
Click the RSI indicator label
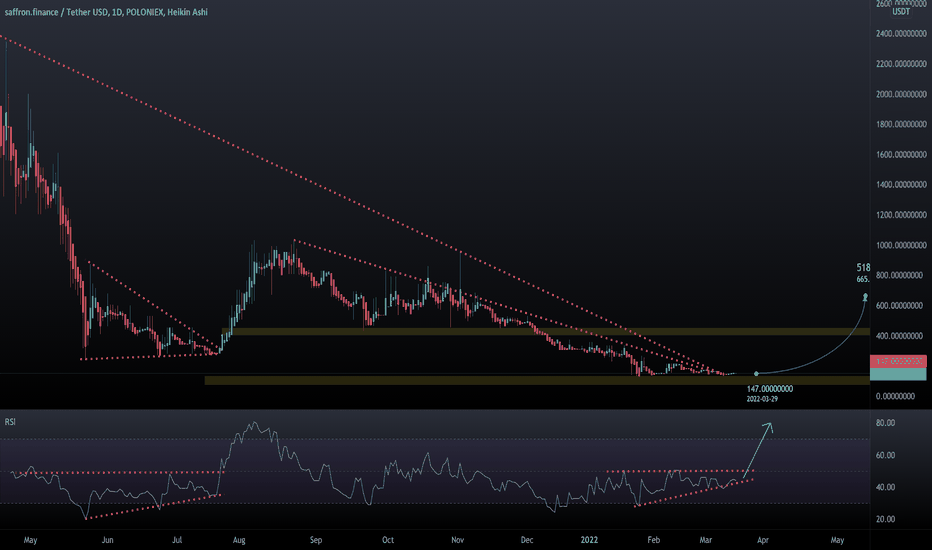click(x=10, y=422)
